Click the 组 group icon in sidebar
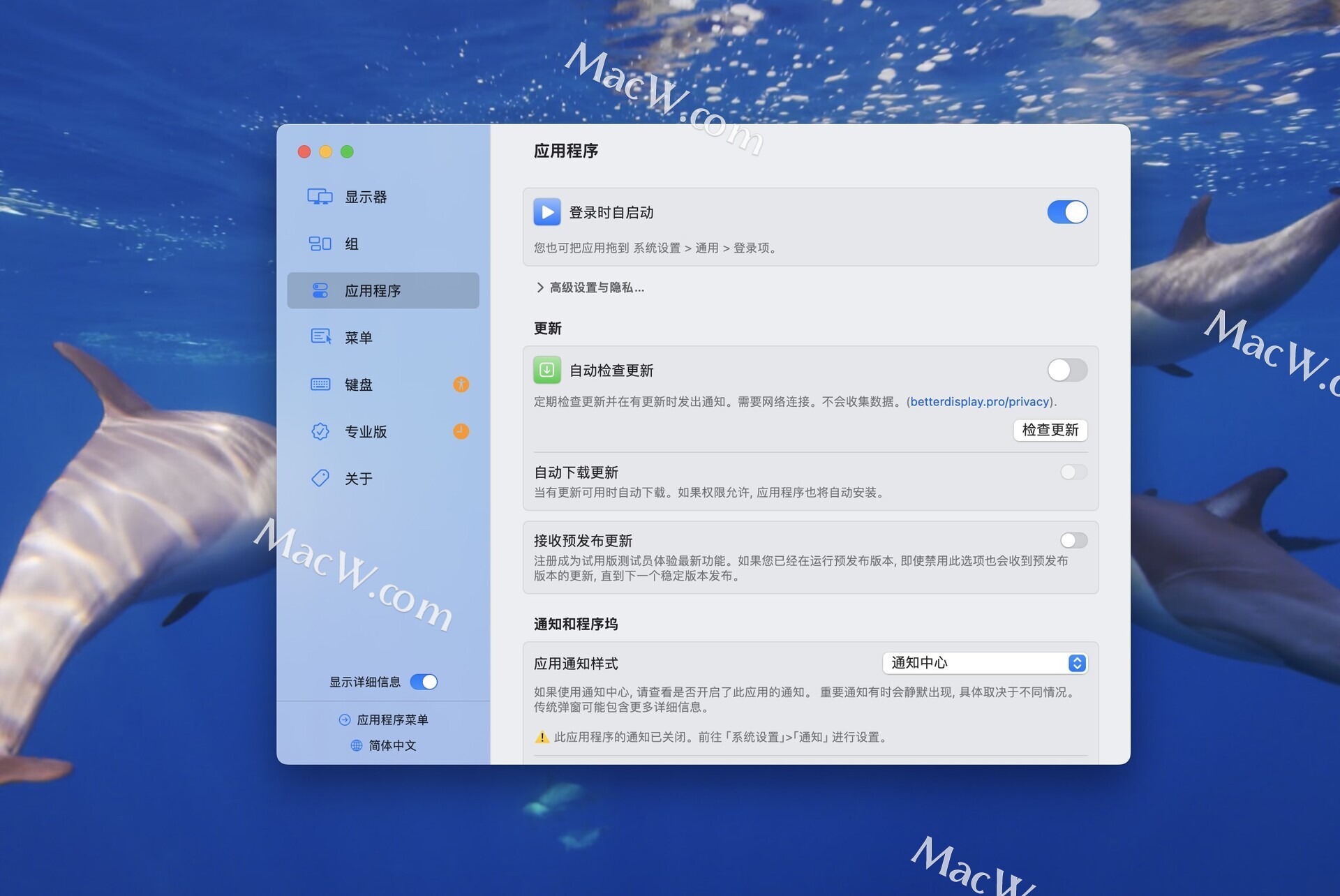The image size is (1340, 896). pos(320,244)
